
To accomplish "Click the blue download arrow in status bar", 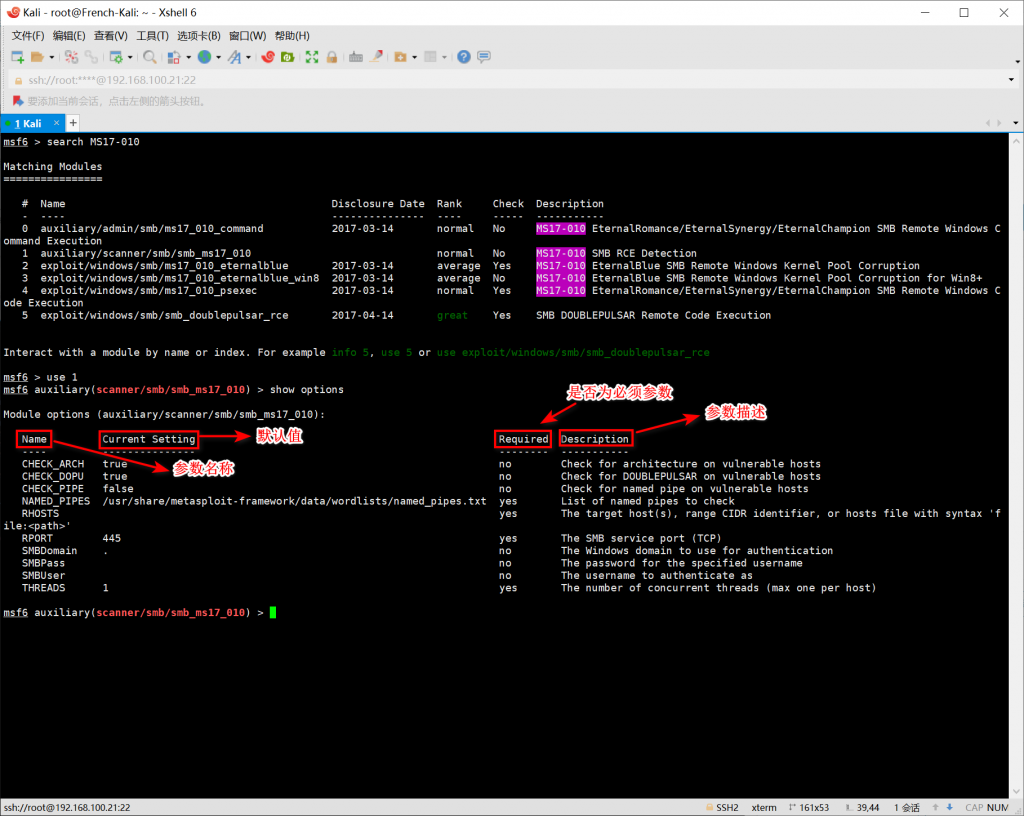I will tap(950, 808).
